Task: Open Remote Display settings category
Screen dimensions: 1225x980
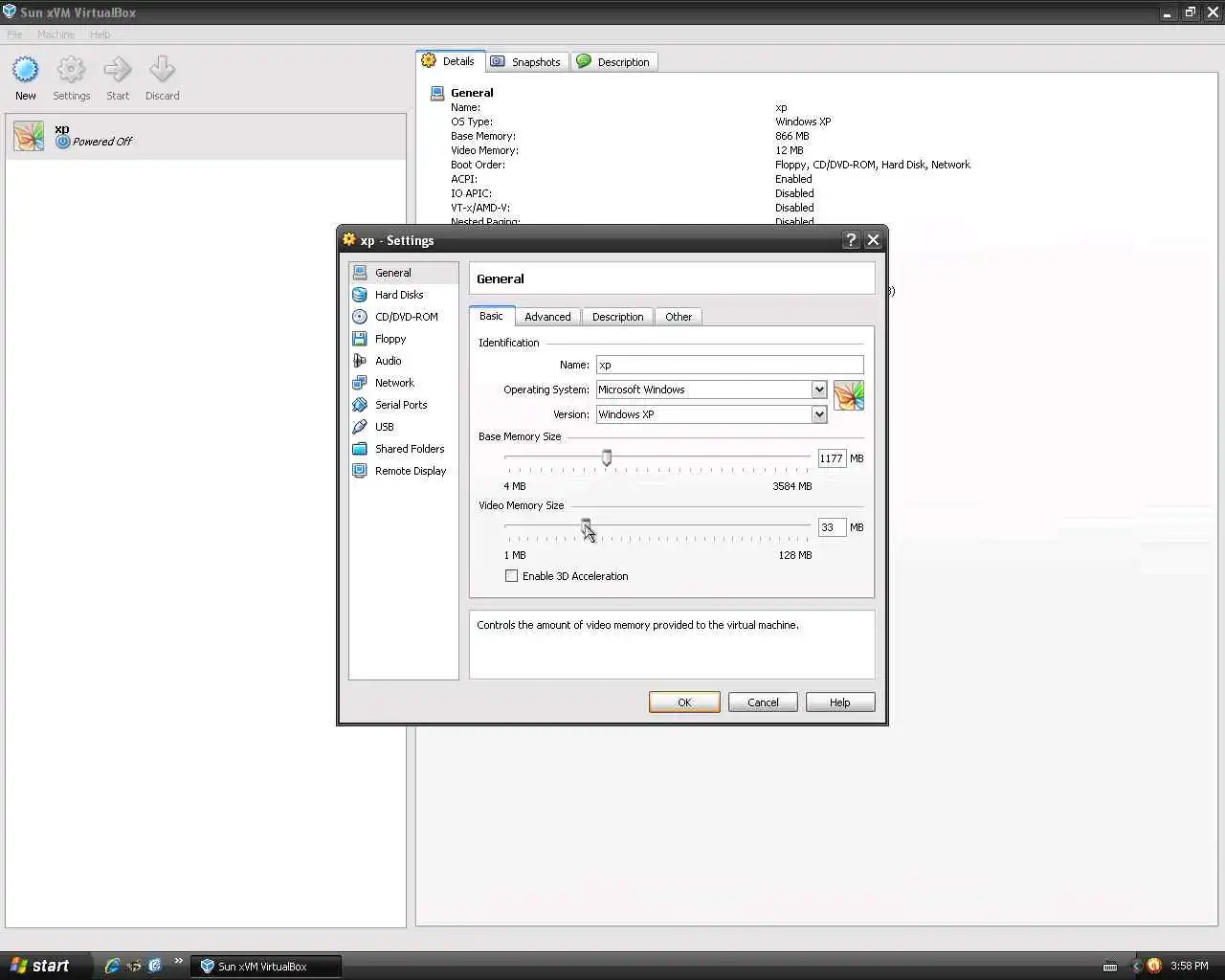Action: coord(403,471)
